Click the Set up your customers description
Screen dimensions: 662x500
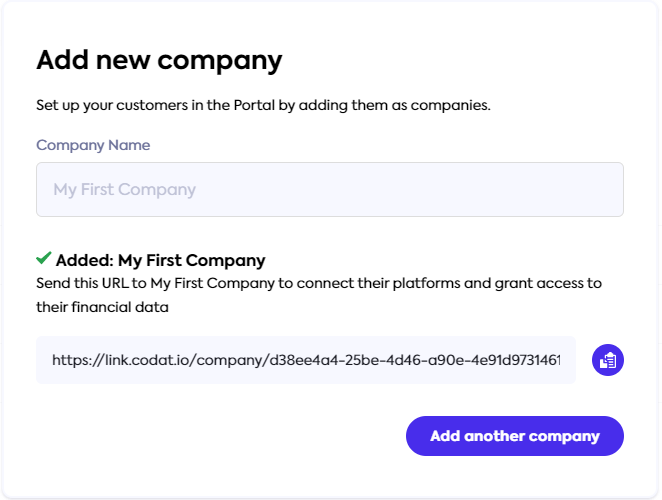[263, 105]
